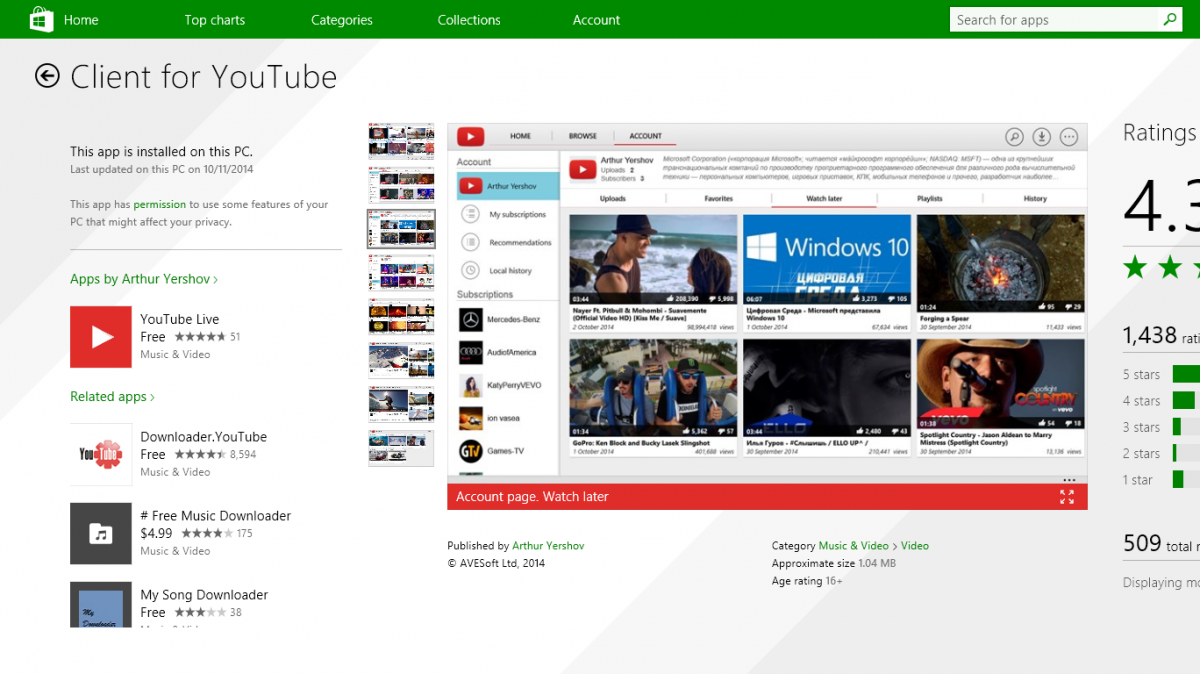Click the search magnifier button
The height and width of the screenshot is (674, 1200).
click(x=1169, y=19)
